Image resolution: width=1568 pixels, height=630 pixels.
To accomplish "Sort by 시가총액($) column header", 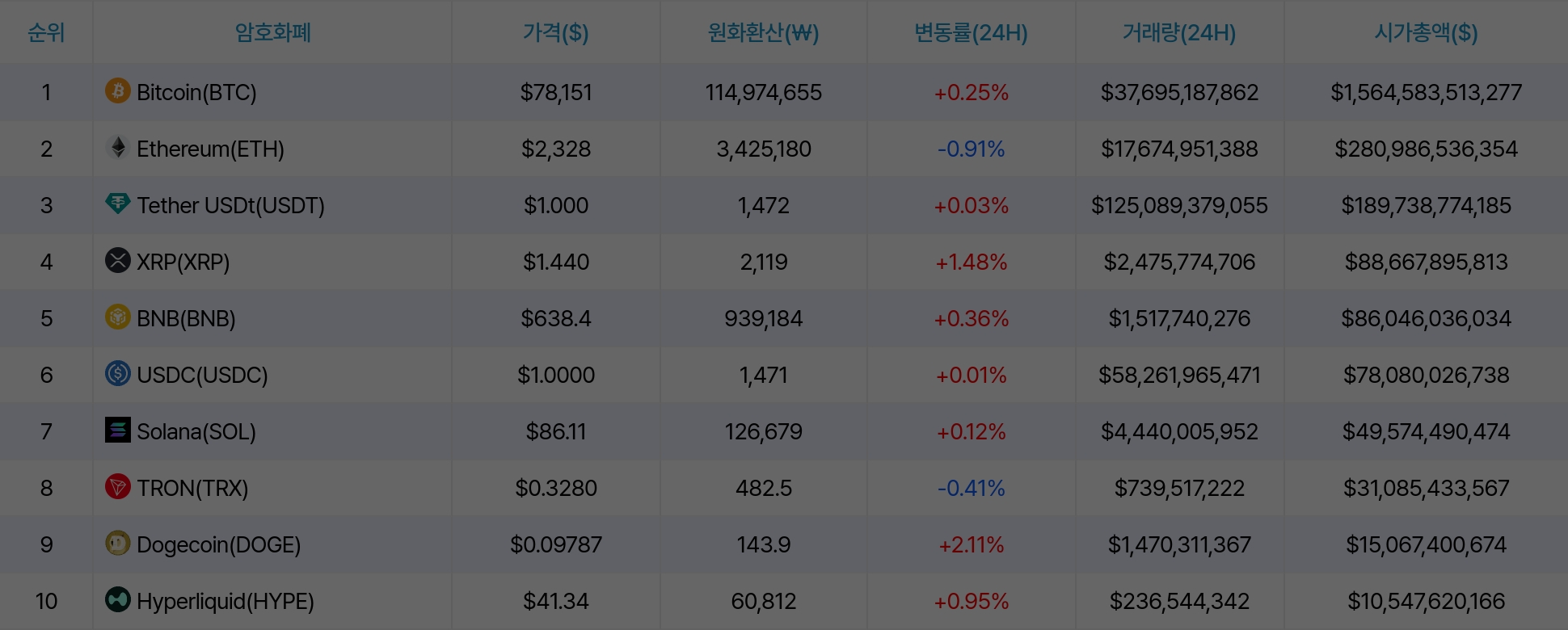I will (1426, 32).
